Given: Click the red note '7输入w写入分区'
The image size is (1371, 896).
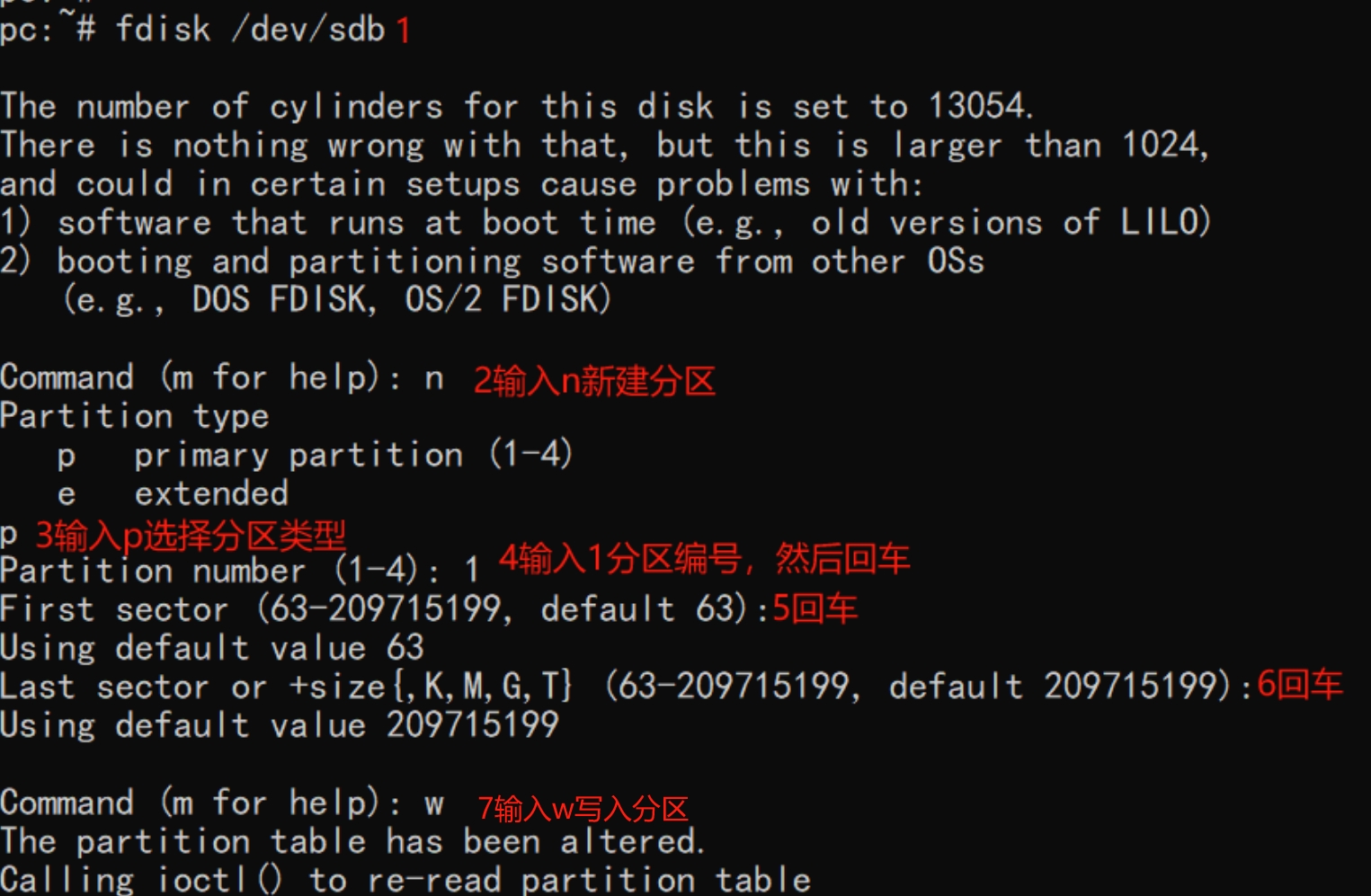Looking at the screenshot, I should [583, 809].
